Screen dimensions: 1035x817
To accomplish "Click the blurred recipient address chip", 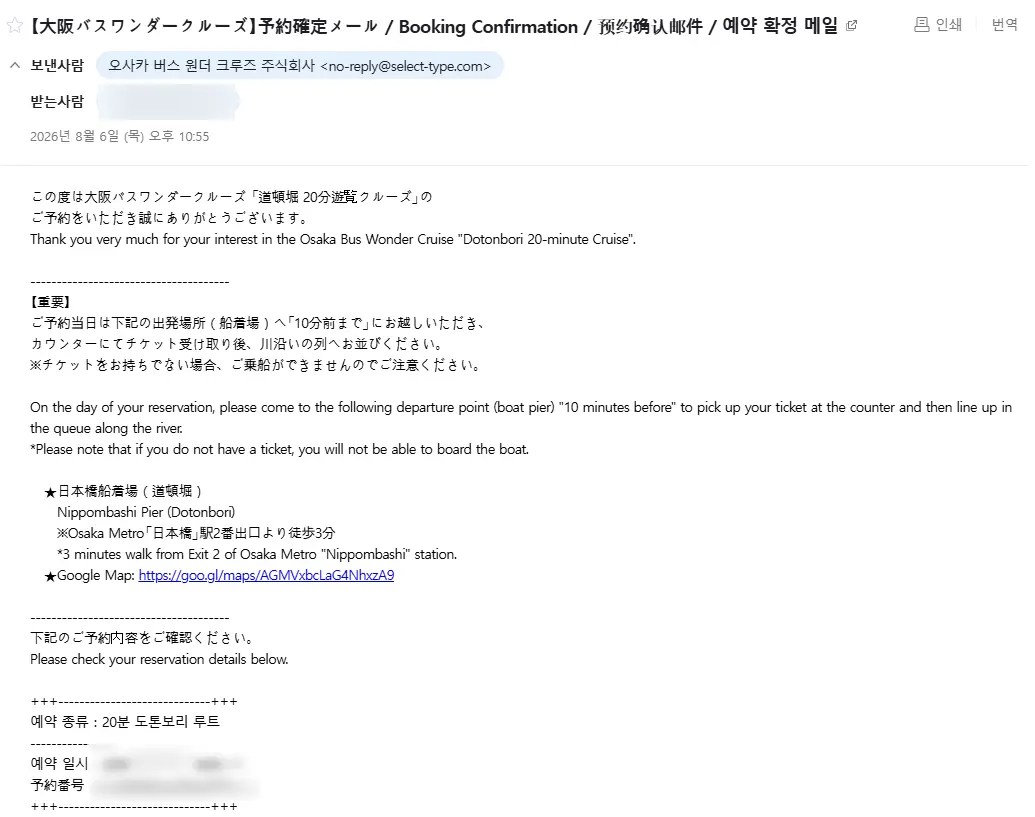I will [168, 102].
